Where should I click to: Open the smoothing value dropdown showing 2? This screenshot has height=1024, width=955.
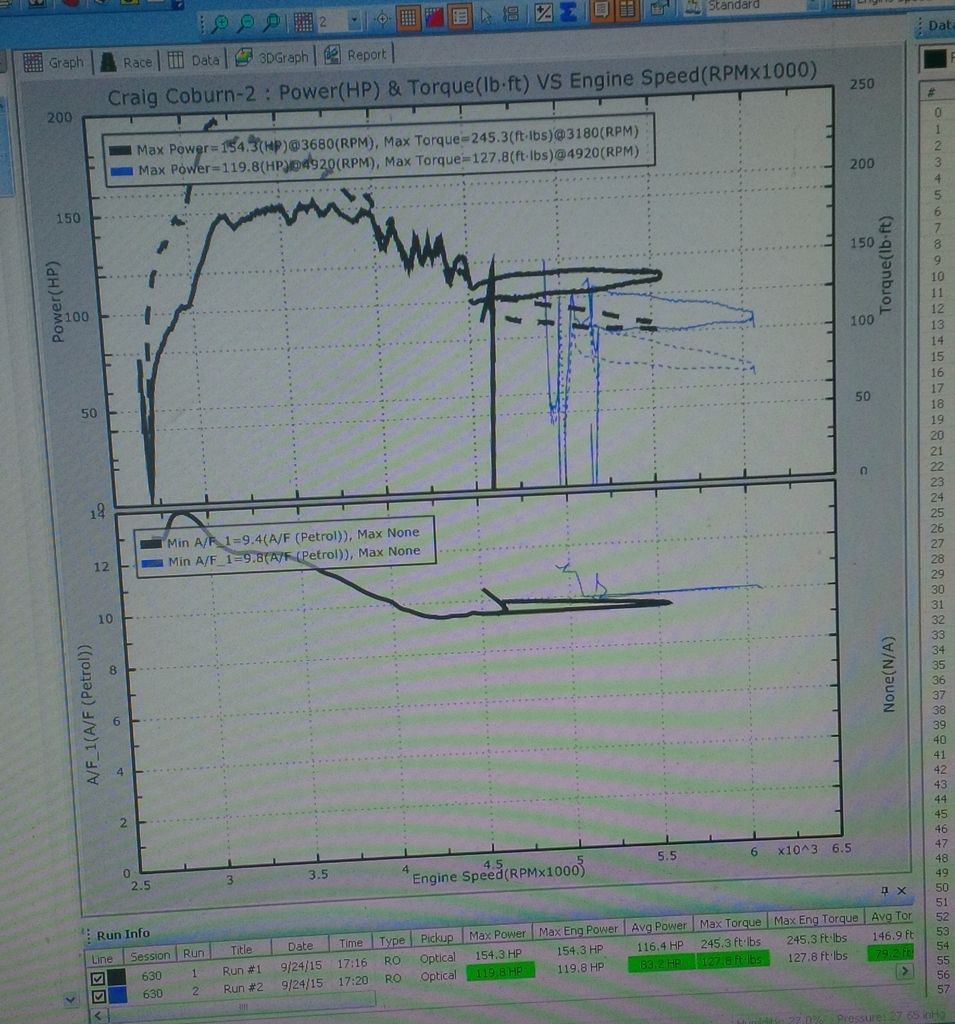pos(355,21)
